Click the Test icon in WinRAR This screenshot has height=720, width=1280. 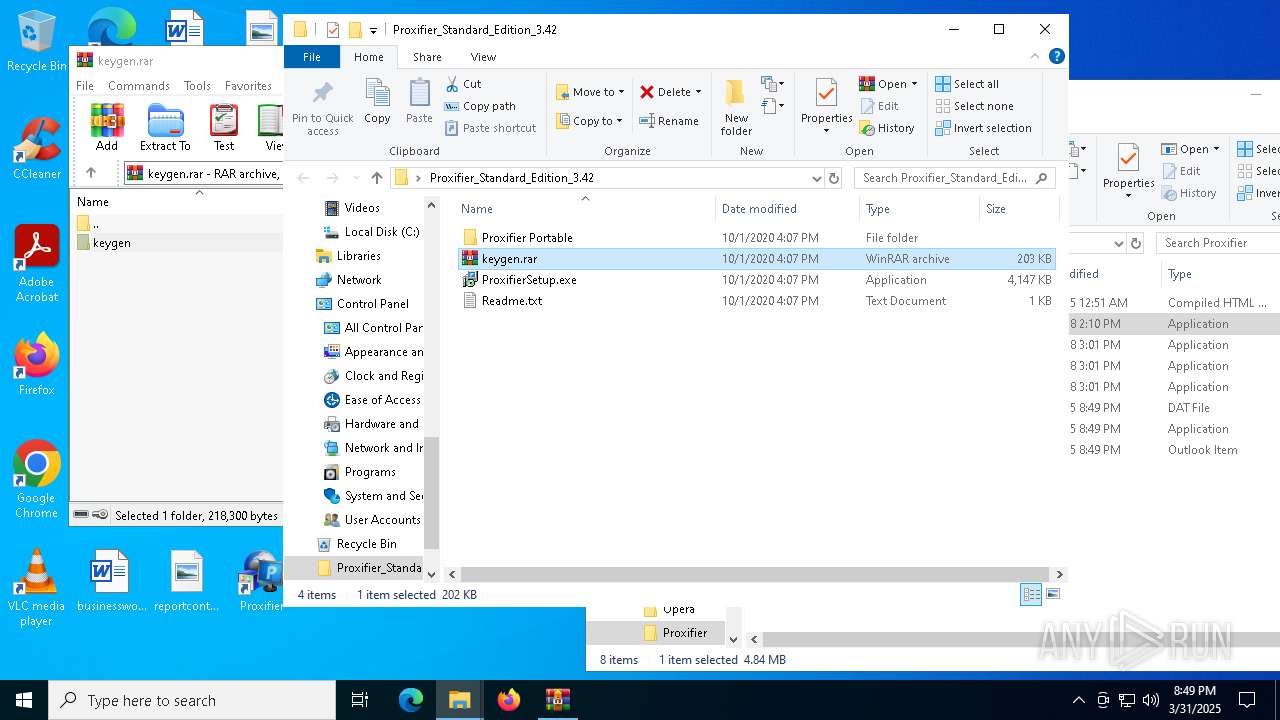click(224, 127)
